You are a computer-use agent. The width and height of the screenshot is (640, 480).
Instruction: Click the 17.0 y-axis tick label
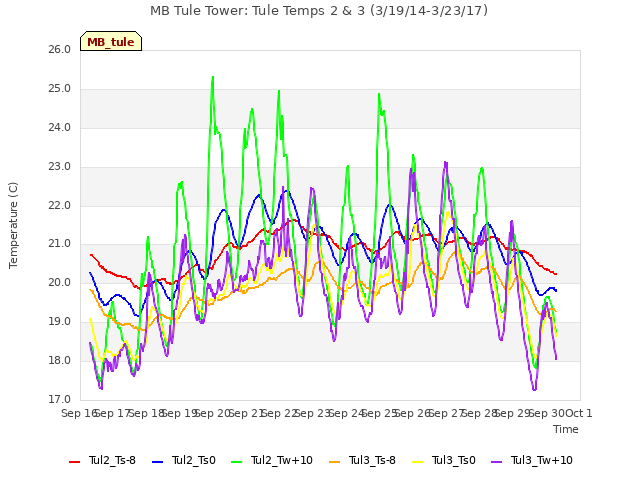point(59,399)
